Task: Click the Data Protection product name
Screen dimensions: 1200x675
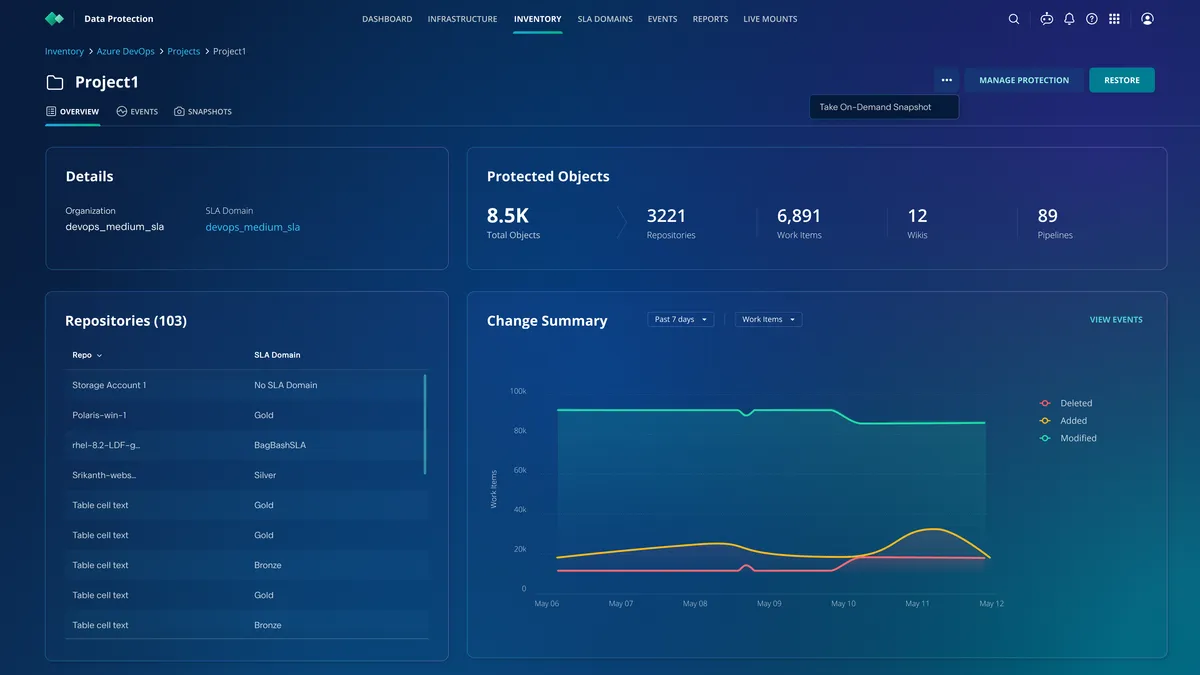Action: point(119,19)
